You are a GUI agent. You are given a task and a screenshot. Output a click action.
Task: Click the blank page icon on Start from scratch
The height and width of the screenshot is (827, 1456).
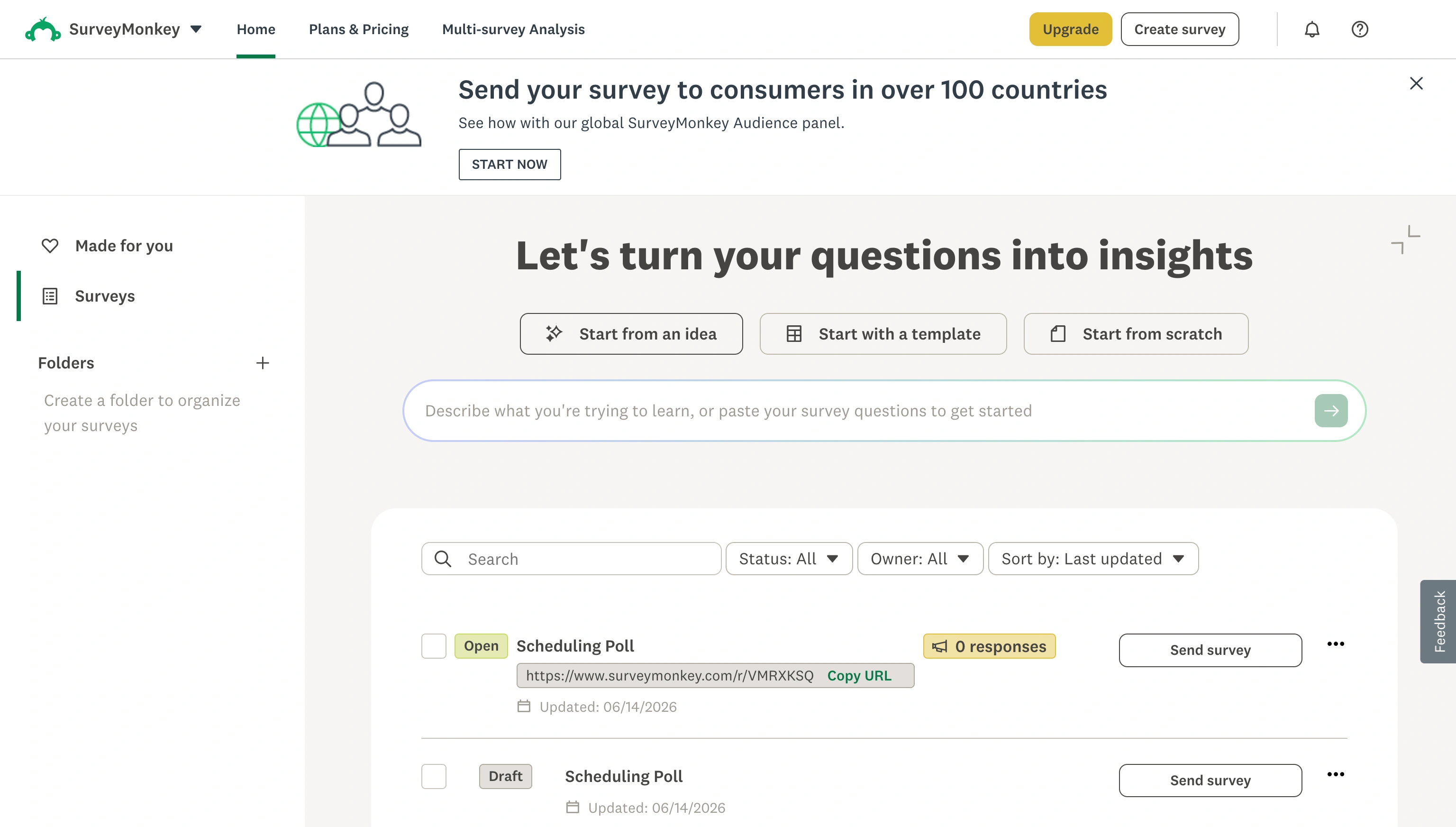1058,334
